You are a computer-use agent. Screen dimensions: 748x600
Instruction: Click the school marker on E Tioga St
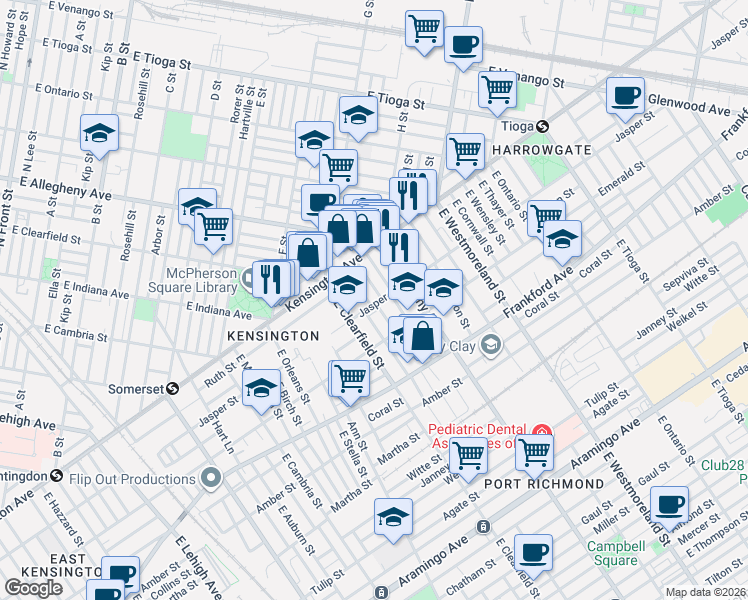click(358, 115)
